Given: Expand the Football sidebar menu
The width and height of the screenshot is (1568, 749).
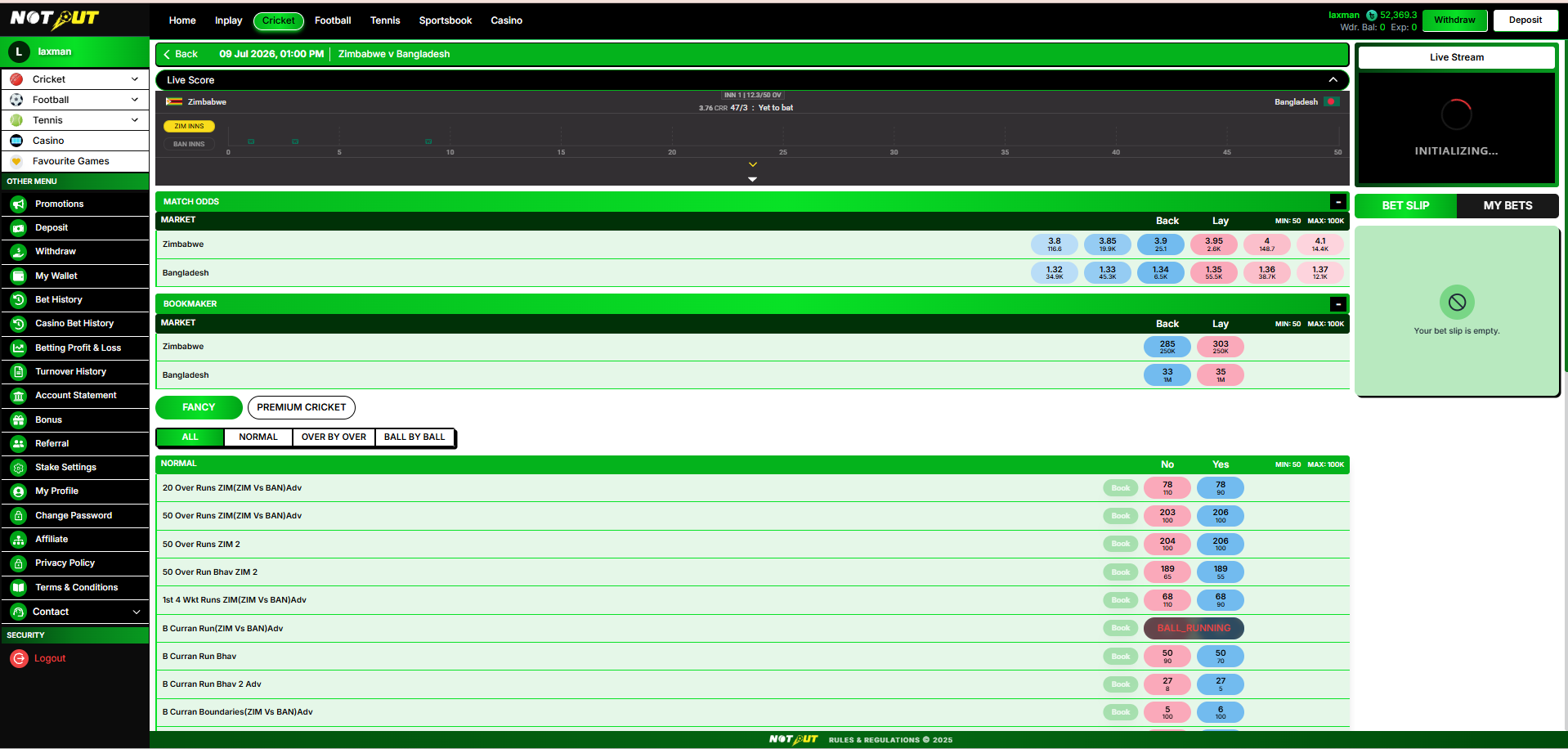Looking at the screenshot, I should pos(135,100).
